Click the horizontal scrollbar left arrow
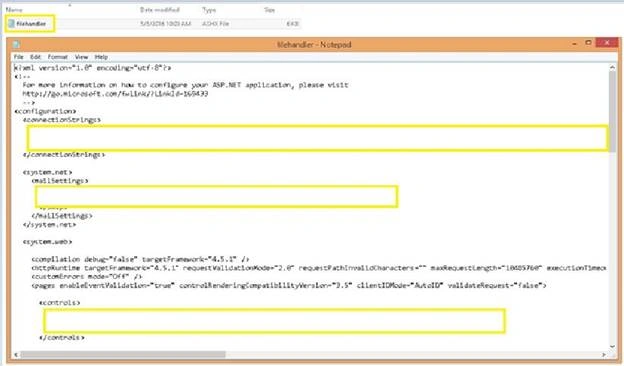 coord(16,354)
